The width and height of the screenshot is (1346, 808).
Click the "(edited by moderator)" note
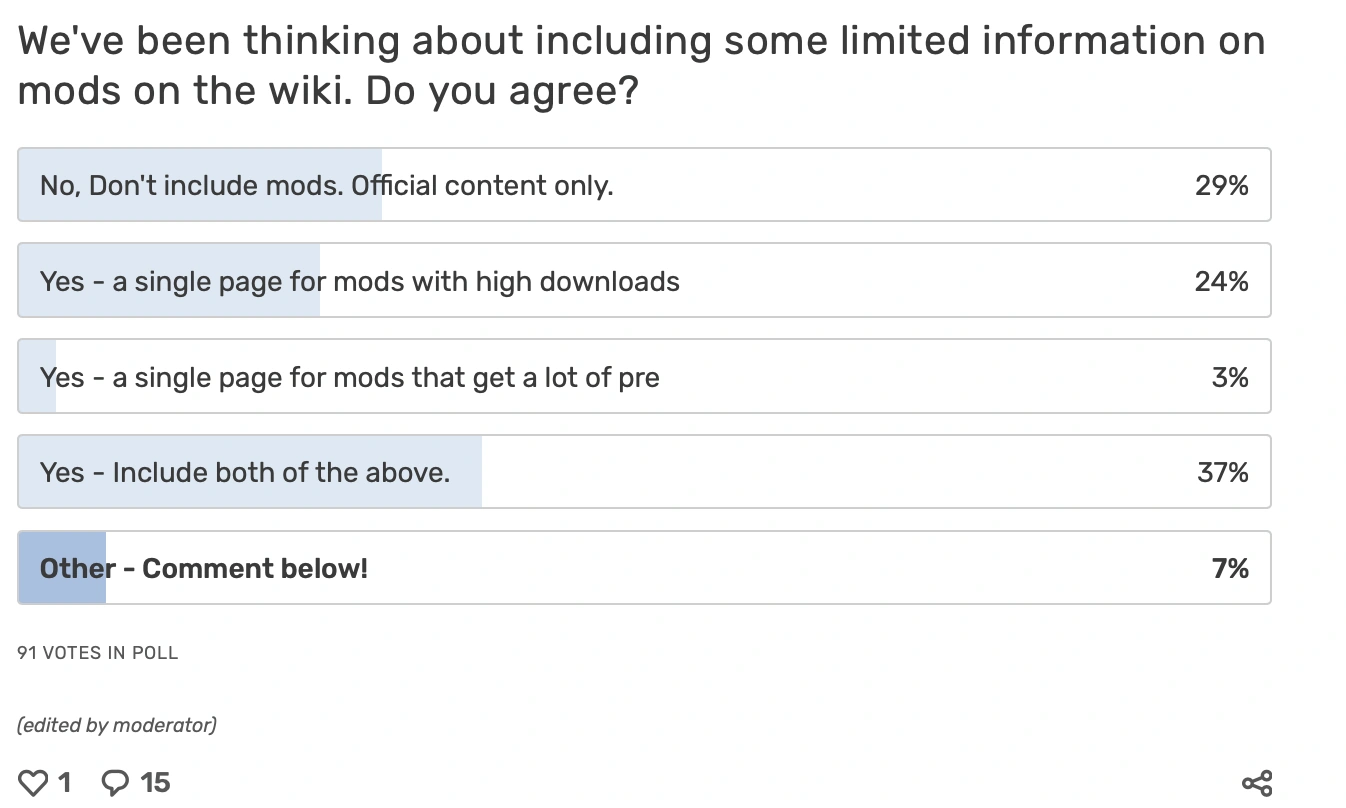coord(117,725)
